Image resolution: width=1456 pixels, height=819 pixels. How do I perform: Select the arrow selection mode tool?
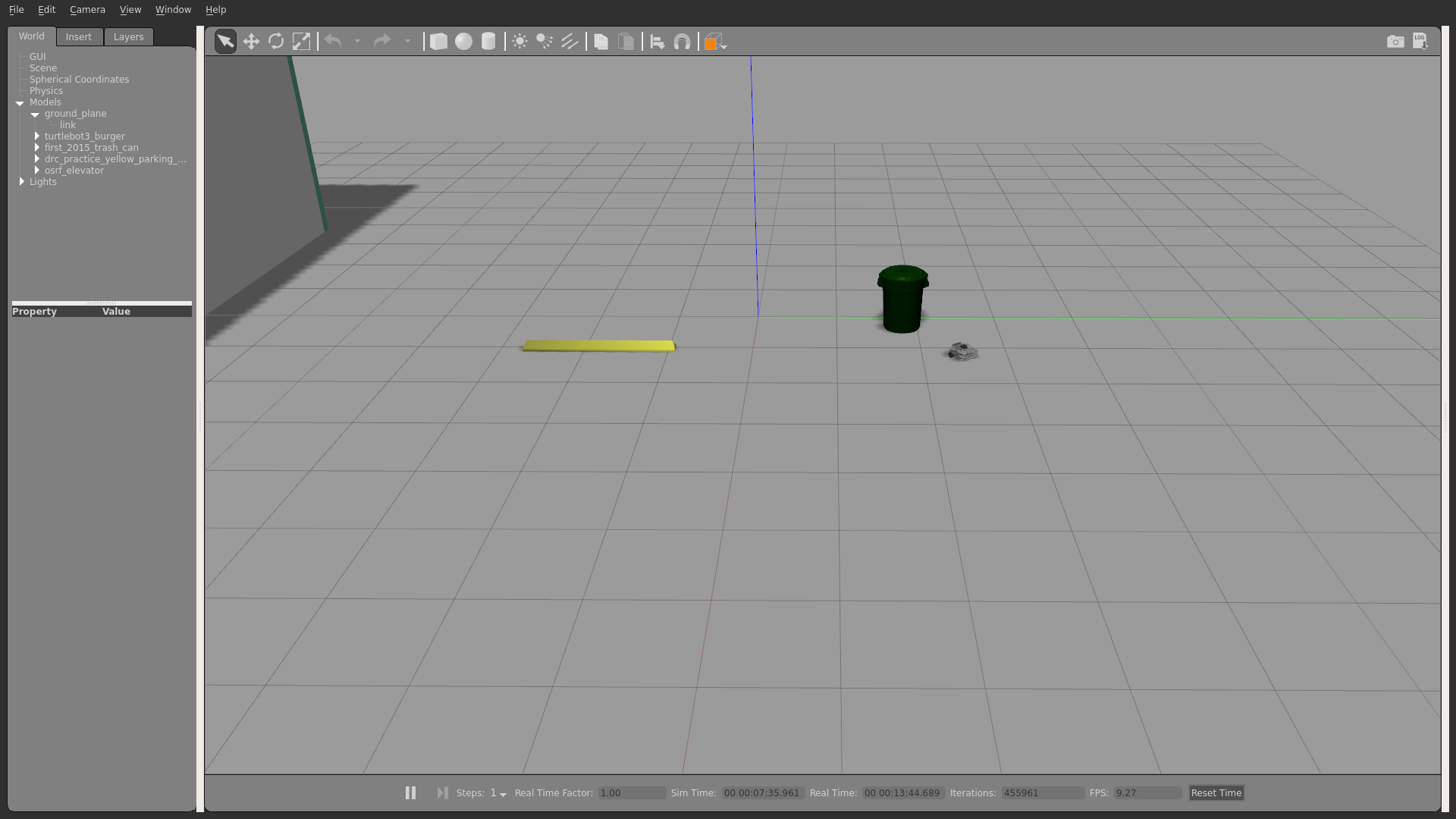tap(225, 42)
